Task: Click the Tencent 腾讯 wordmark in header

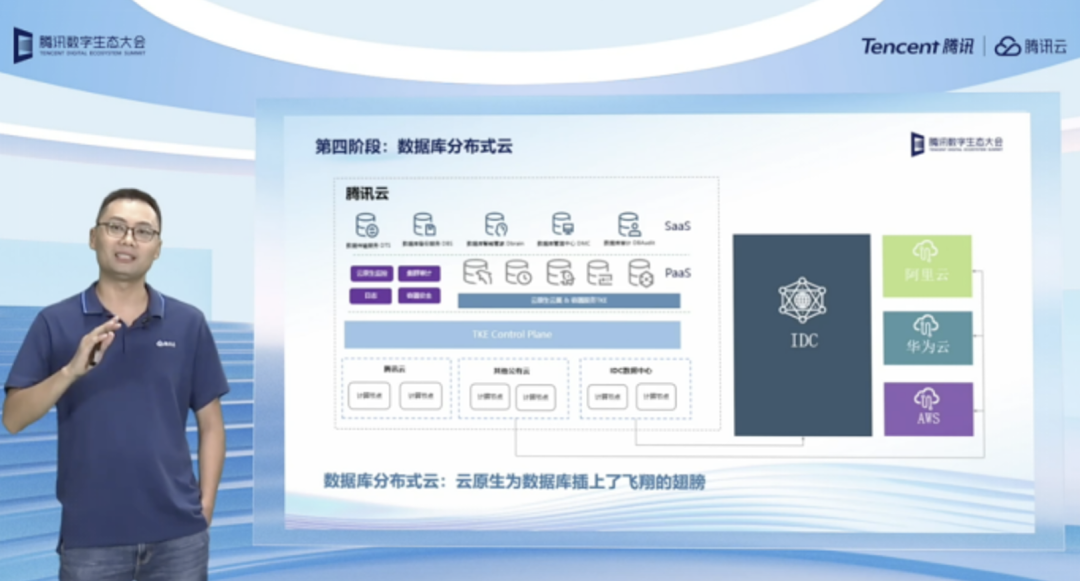Action: (917, 46)
